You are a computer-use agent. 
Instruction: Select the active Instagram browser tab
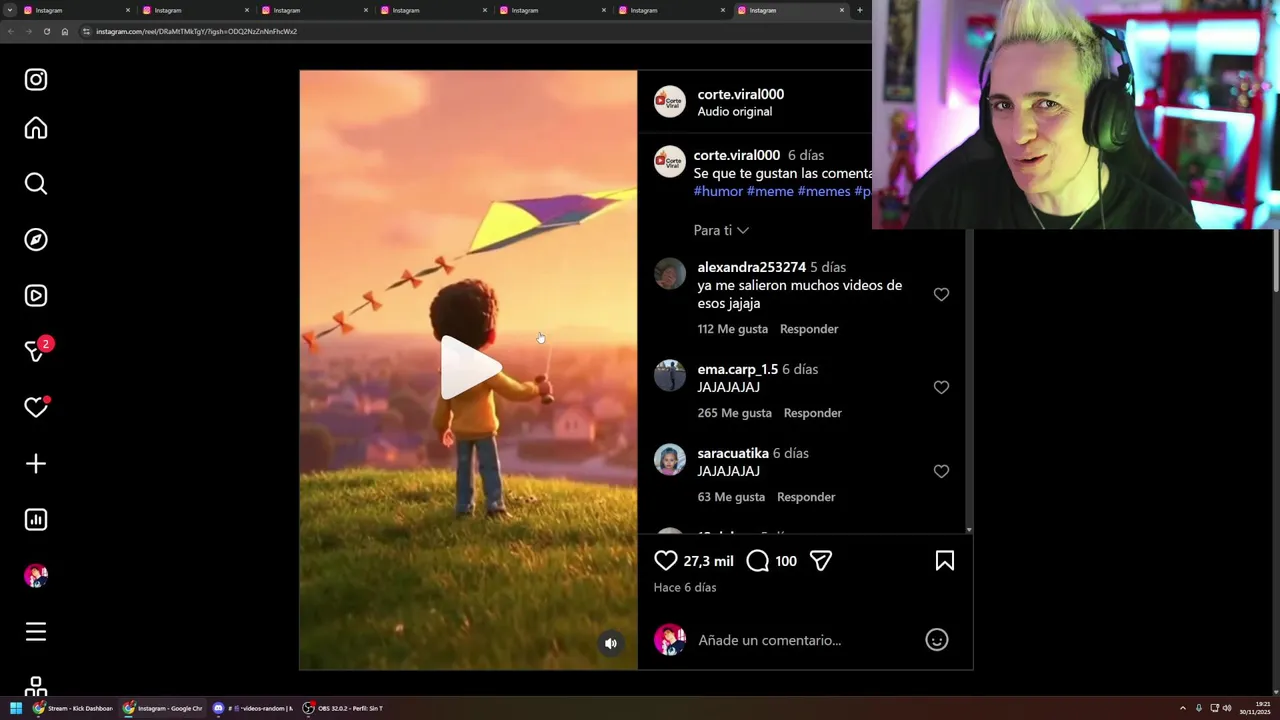(x=792, y=10)
